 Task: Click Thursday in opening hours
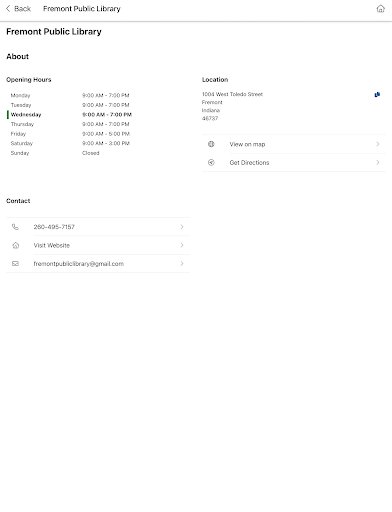tap(22, 124)
